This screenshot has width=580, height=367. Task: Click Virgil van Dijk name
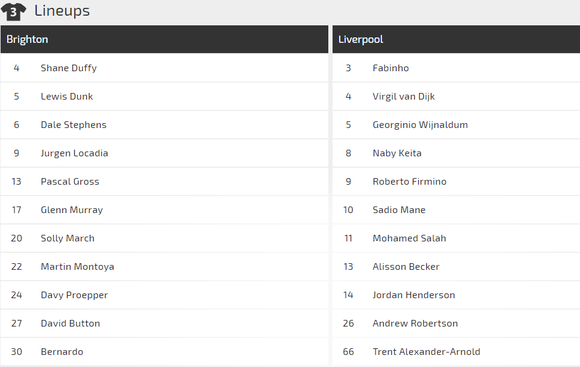404,97
